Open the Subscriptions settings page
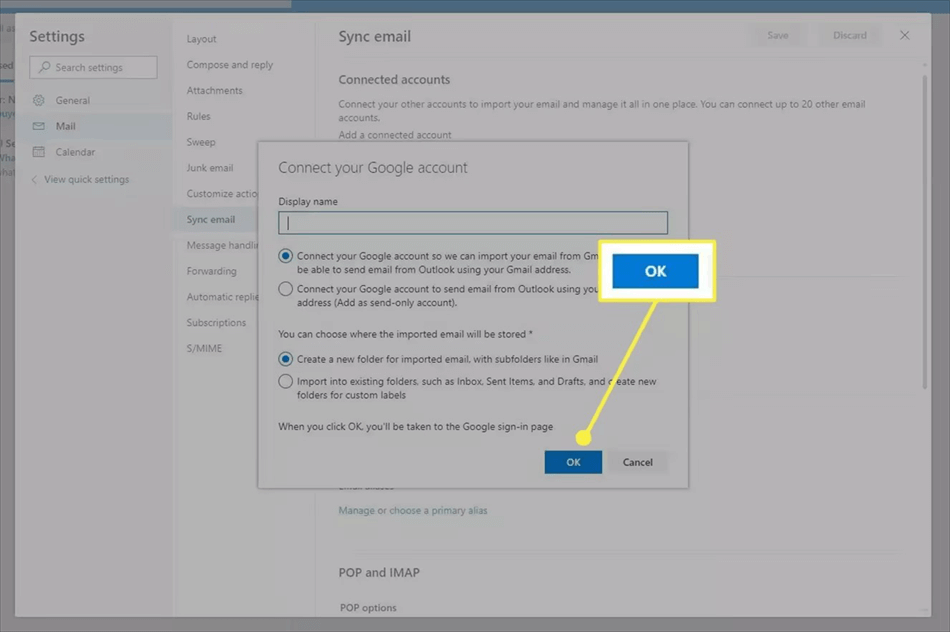950x632 pixels. [216, 323]
